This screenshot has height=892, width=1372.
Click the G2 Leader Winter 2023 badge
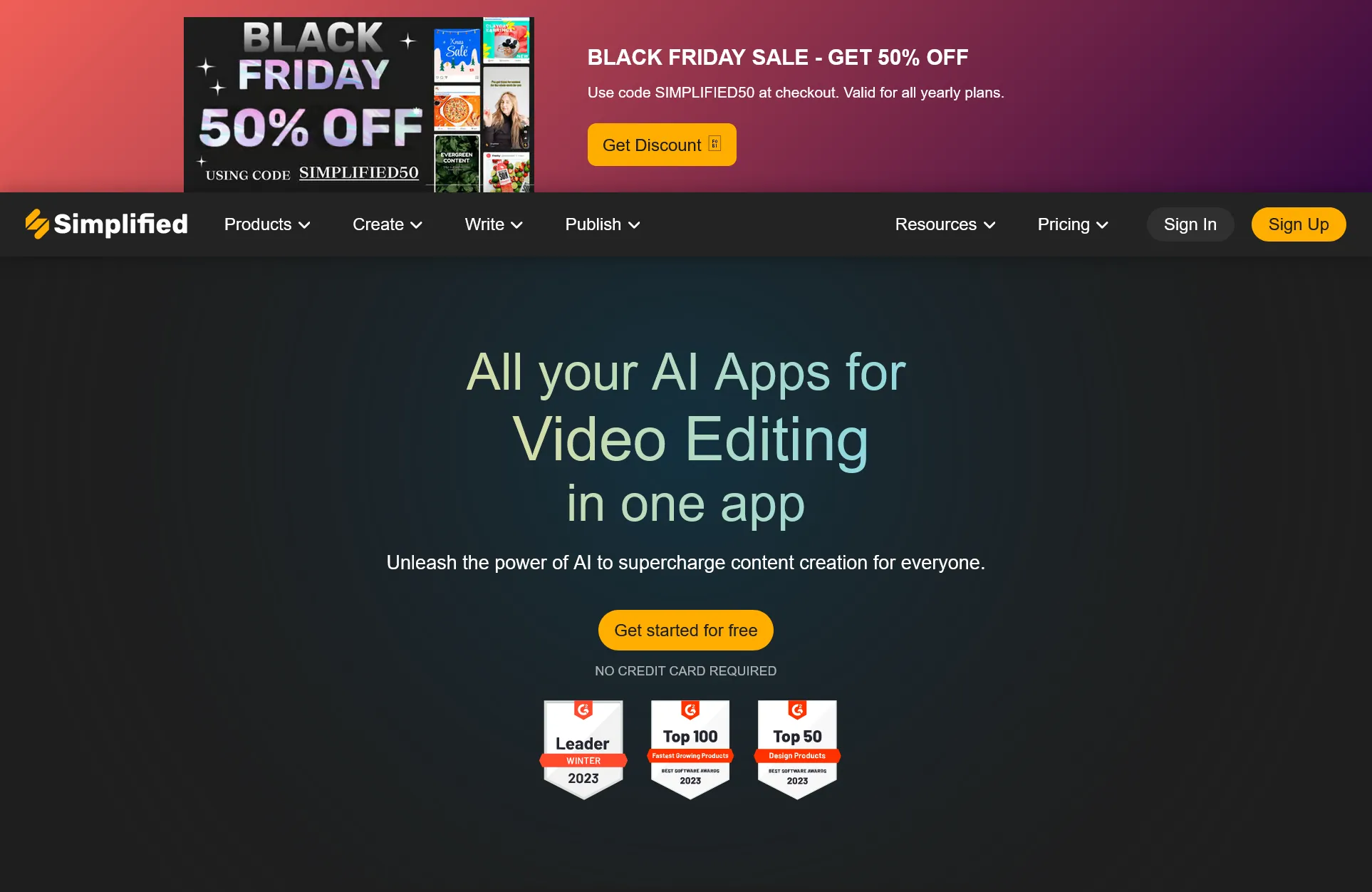click(x=581, y=748)
